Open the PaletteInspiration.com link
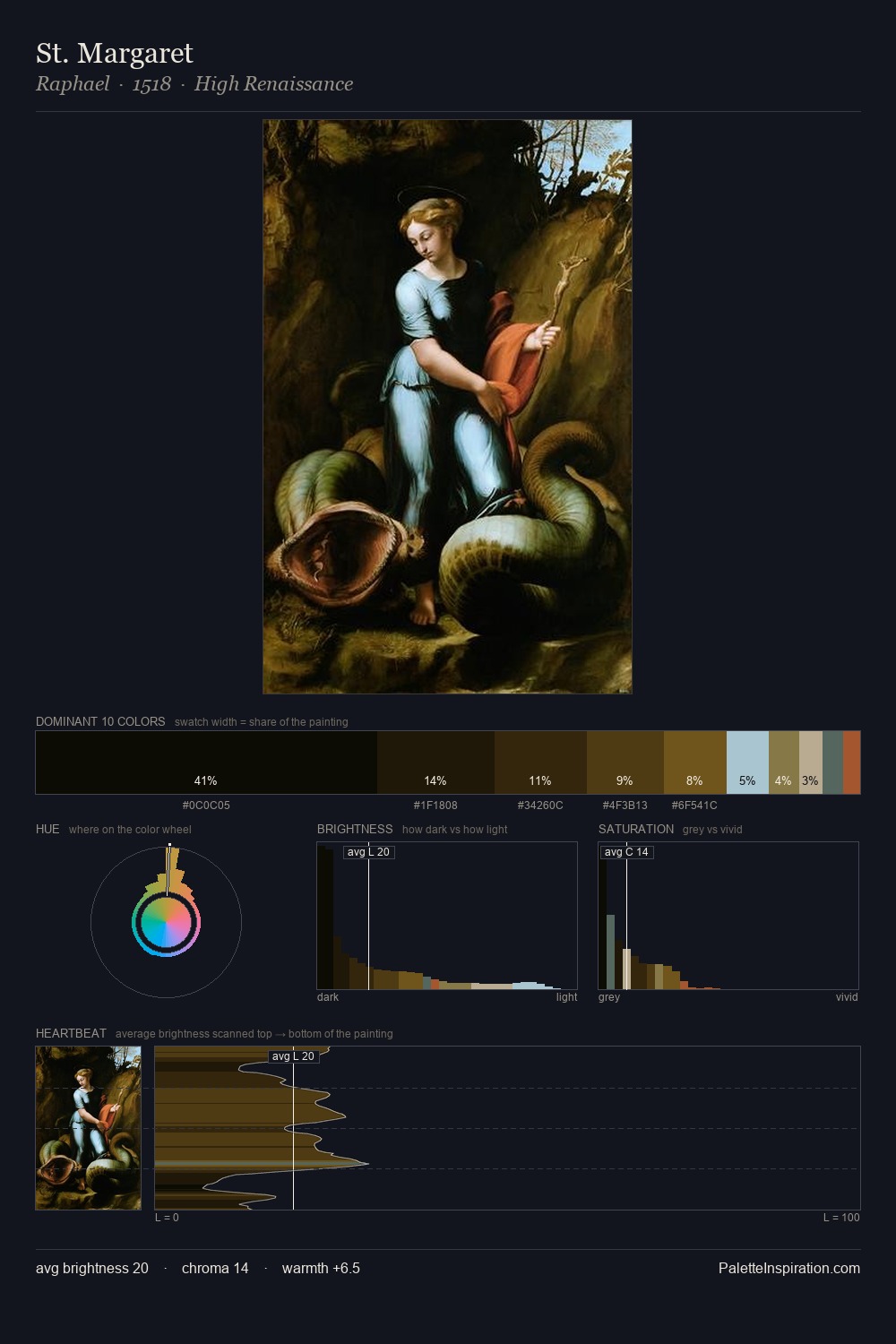The height and width of the screenshot is (1344, 896). click(789, 1268)
